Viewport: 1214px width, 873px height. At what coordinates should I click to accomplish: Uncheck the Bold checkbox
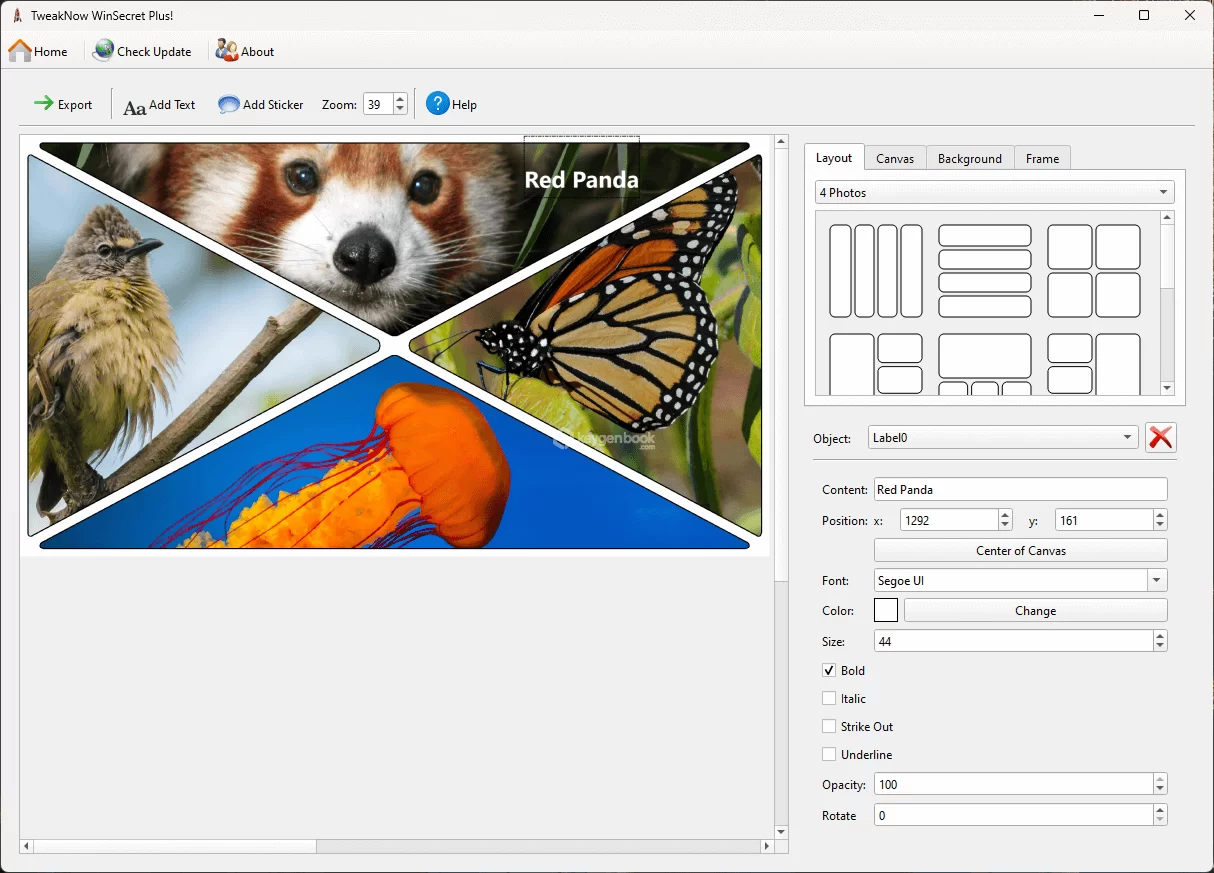tap(829, 671)
